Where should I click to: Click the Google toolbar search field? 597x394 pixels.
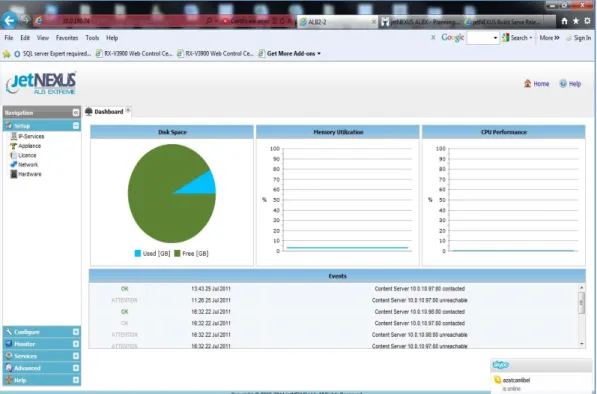[x=480, y=38]
